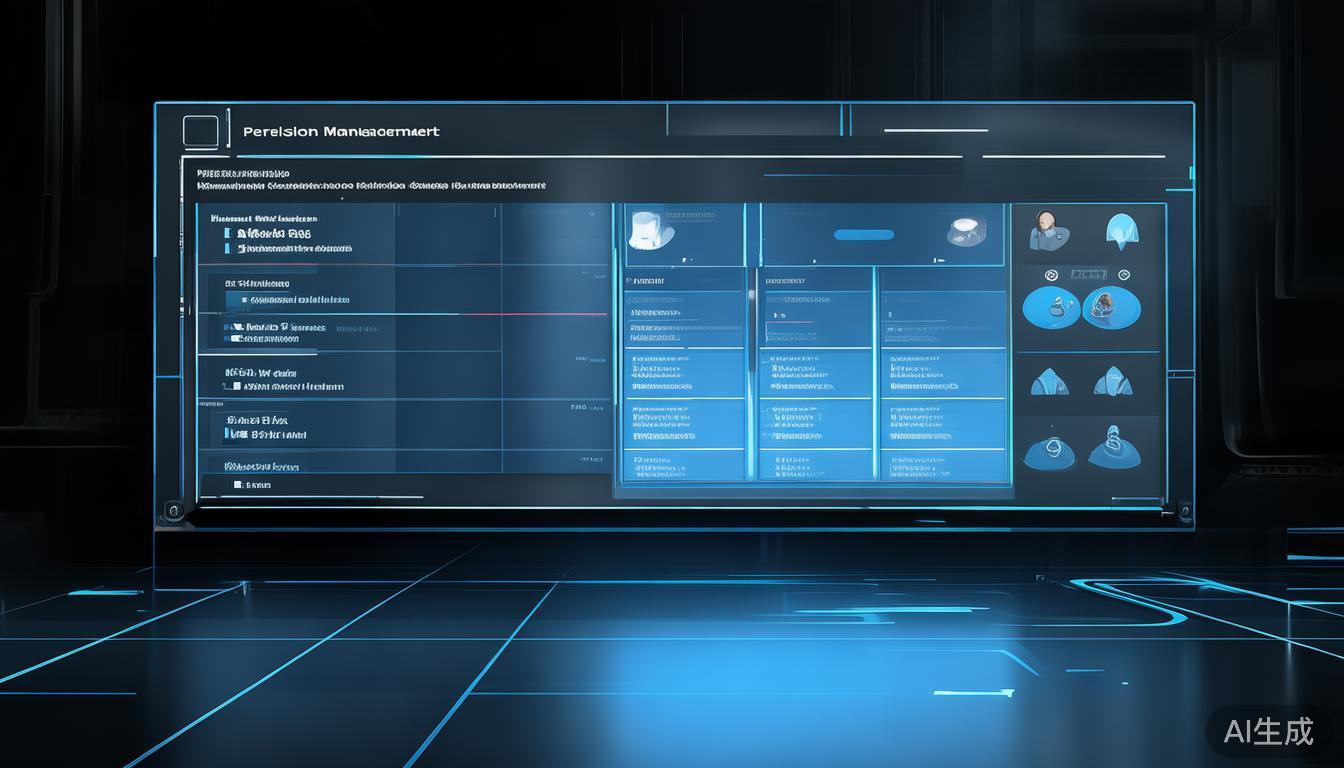
Task: Toggle the checkbox in fourth section of left list
Action: tap(229, 435)
